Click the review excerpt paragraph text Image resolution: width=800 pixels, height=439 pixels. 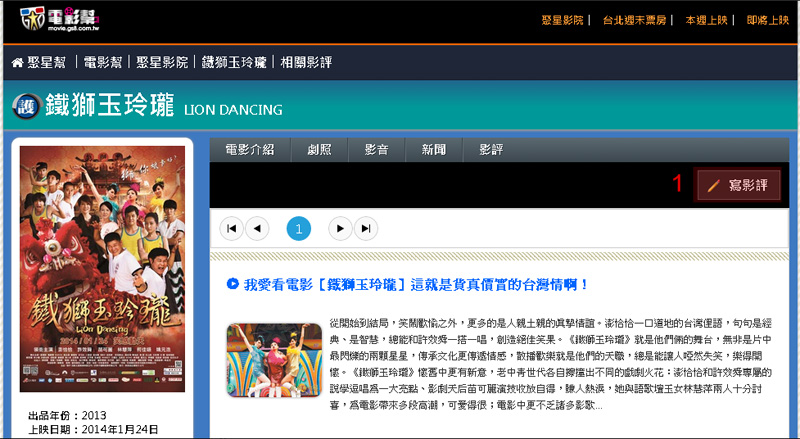point(551,364)
